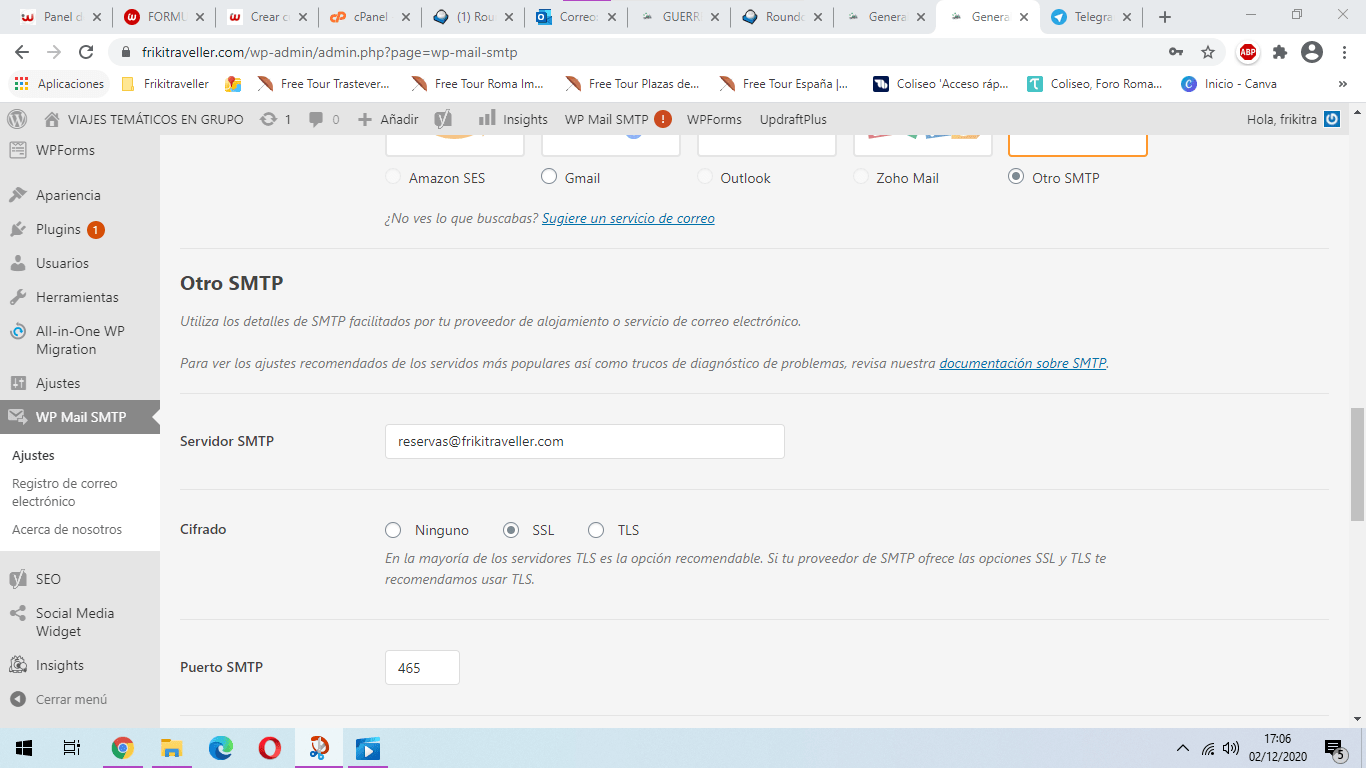Open Task View on the taskbar
This screenshot has width=1366, height=768.
pyautogui.click(x=72, y=748)
